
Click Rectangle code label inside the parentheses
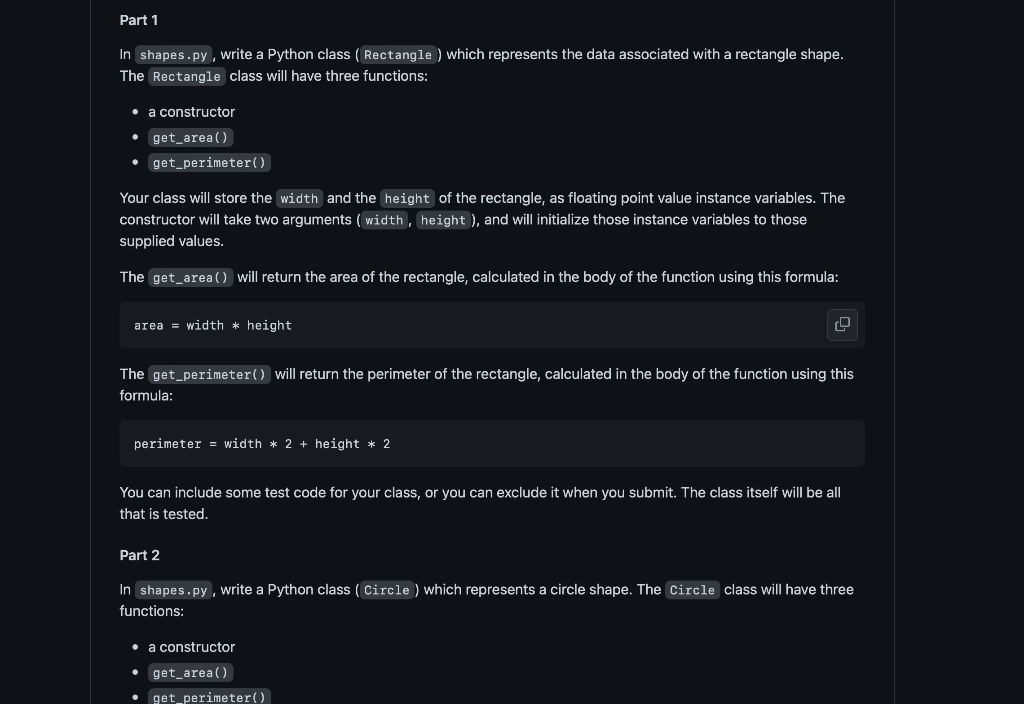click(398, 55)
